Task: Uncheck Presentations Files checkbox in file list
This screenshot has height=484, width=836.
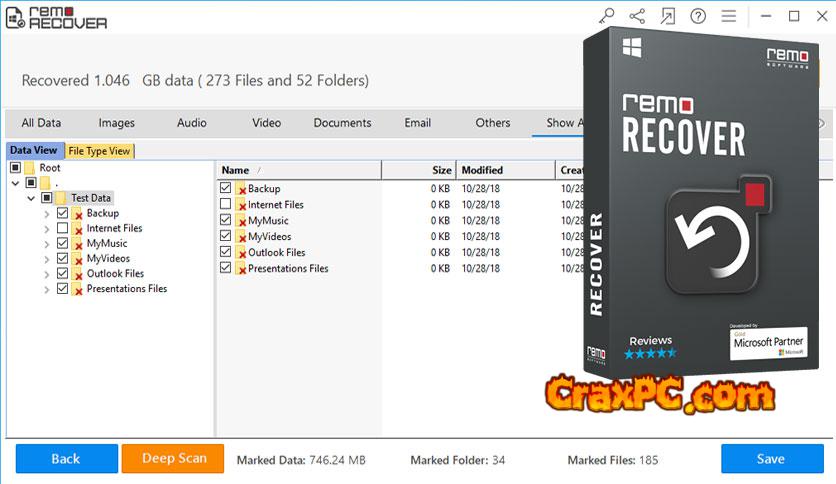Action: pyautogui.click(x=225, y=269)
